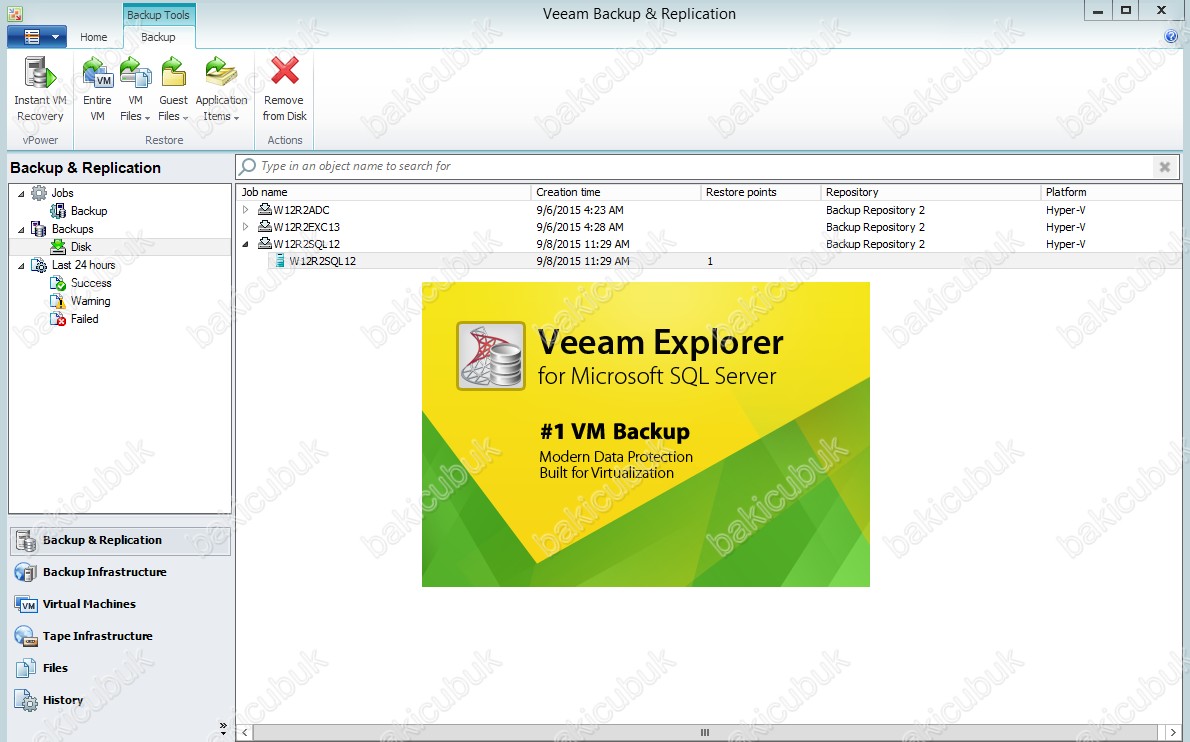Screen dimensions: 1190x742
Task: Sort by the Restore points column
Action: coord(761,192)
